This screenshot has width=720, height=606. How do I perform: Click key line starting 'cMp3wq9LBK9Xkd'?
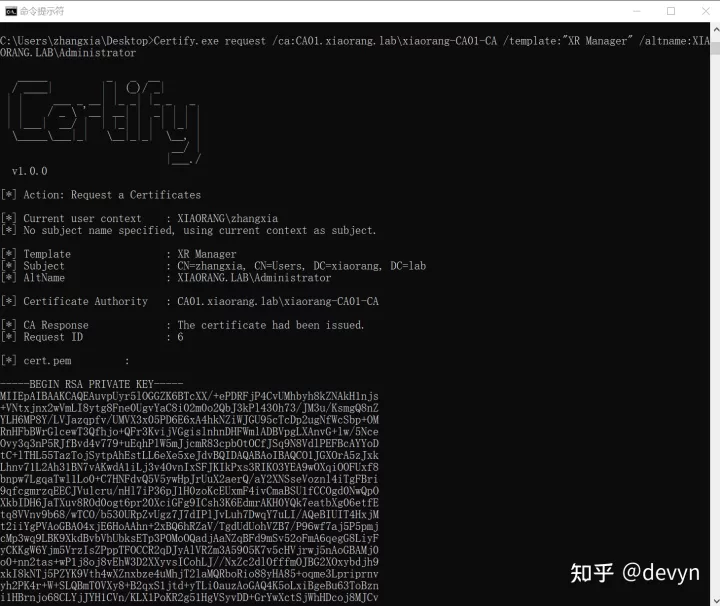(x=189, y=539)
